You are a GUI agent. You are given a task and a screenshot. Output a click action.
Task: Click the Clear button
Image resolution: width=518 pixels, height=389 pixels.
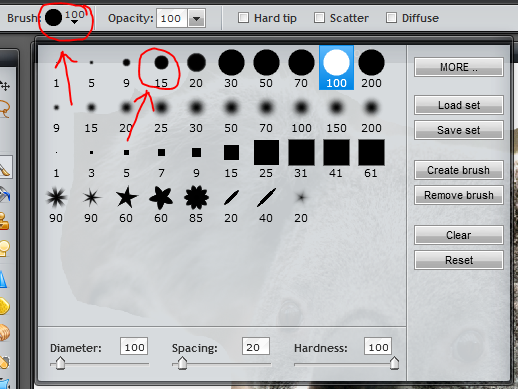click(x=459, y=235)
